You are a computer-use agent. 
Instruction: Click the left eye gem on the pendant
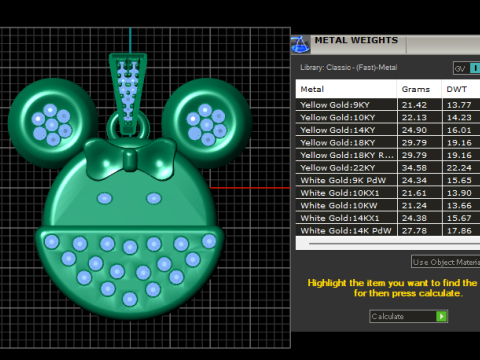(x=105, y=198)
